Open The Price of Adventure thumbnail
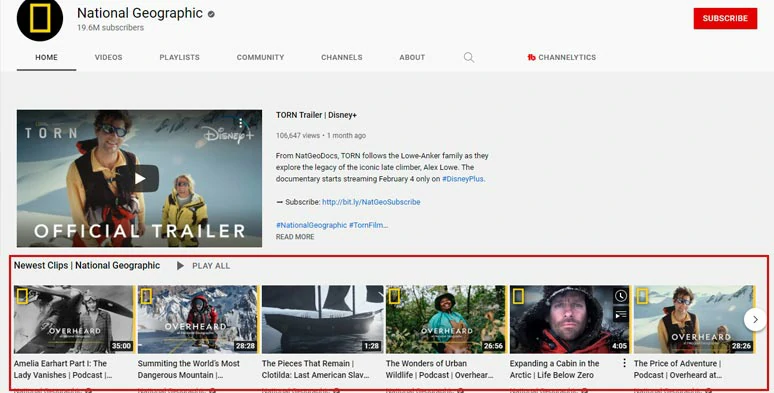The height and width of the screenshot is (393, 774). pyautogui.click(x=694, y=319)
